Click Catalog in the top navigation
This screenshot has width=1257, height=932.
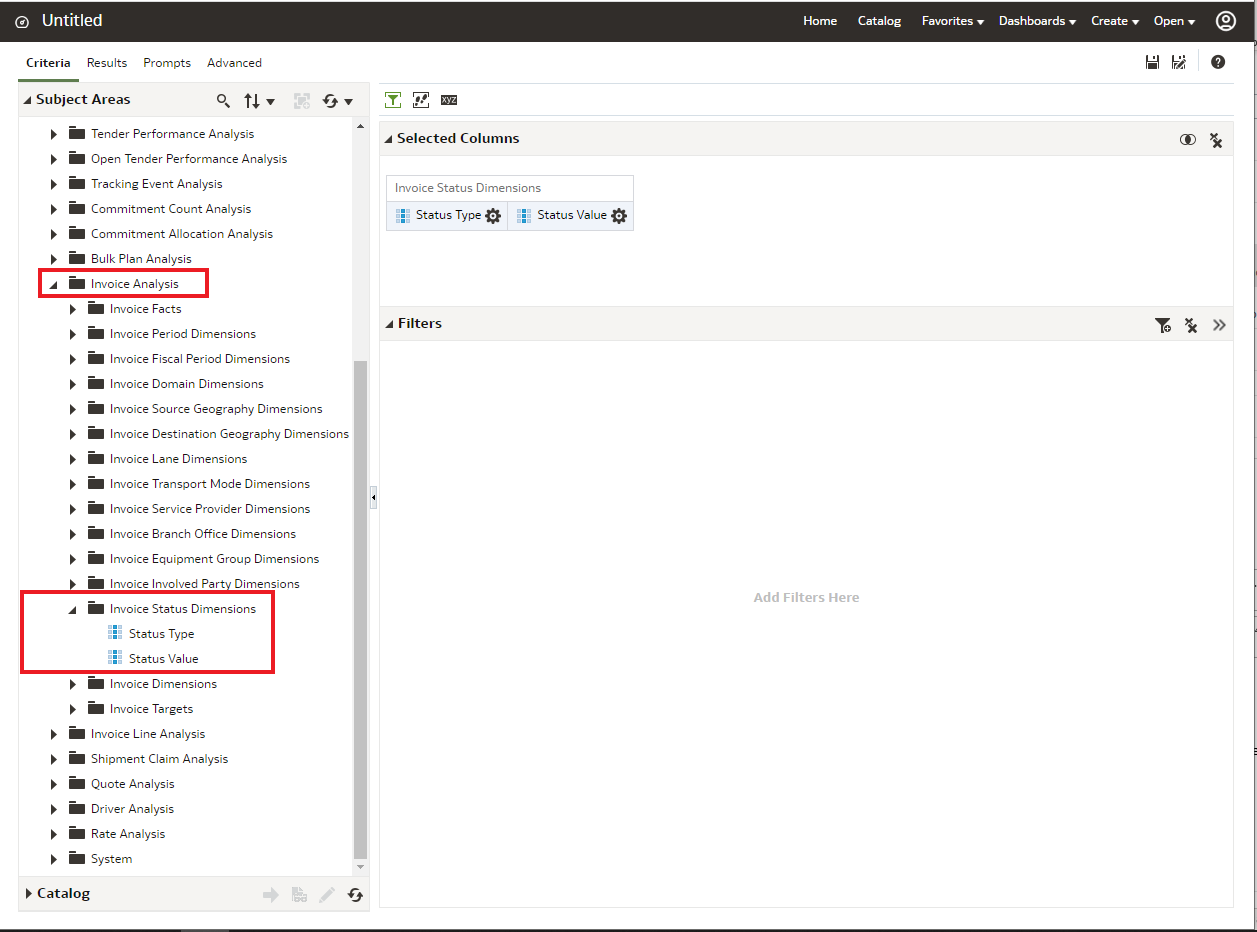879,21
